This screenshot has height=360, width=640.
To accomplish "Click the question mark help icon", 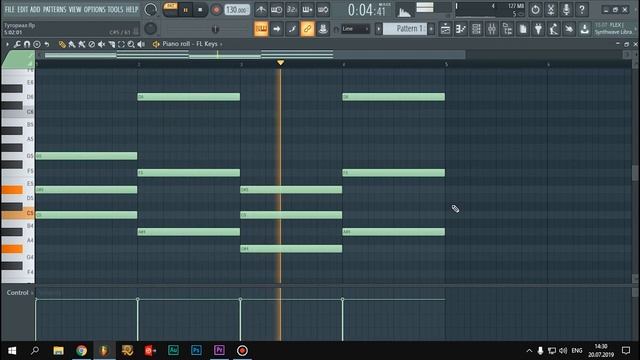I will click(582, 9).
